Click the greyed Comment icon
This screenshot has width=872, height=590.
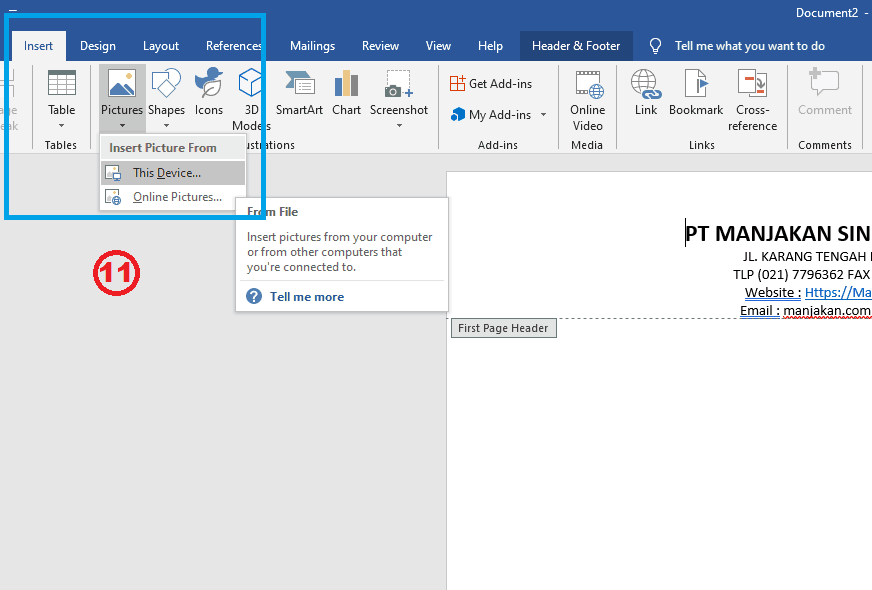[824, 82]
